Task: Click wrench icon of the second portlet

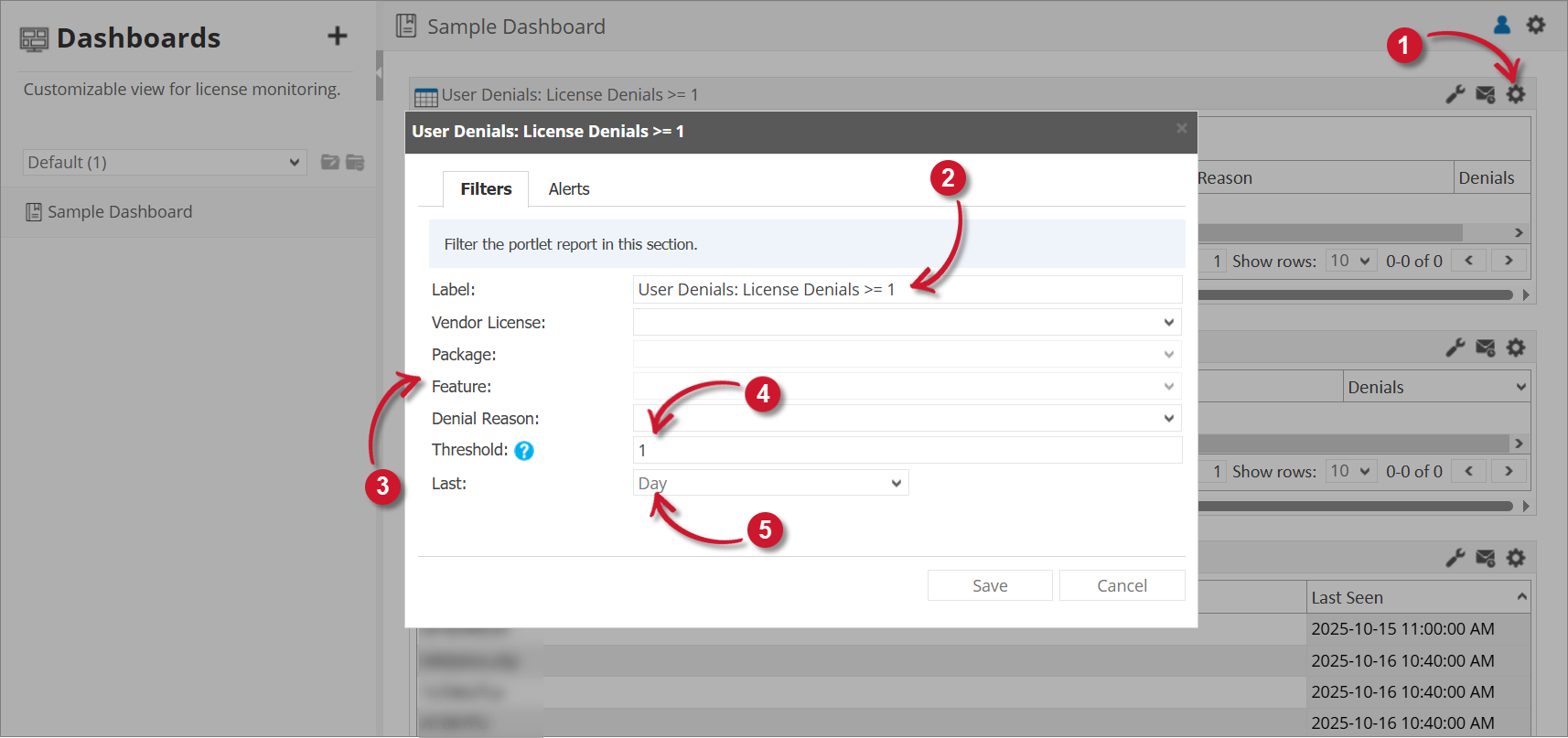Action: tap(1455, 348)
